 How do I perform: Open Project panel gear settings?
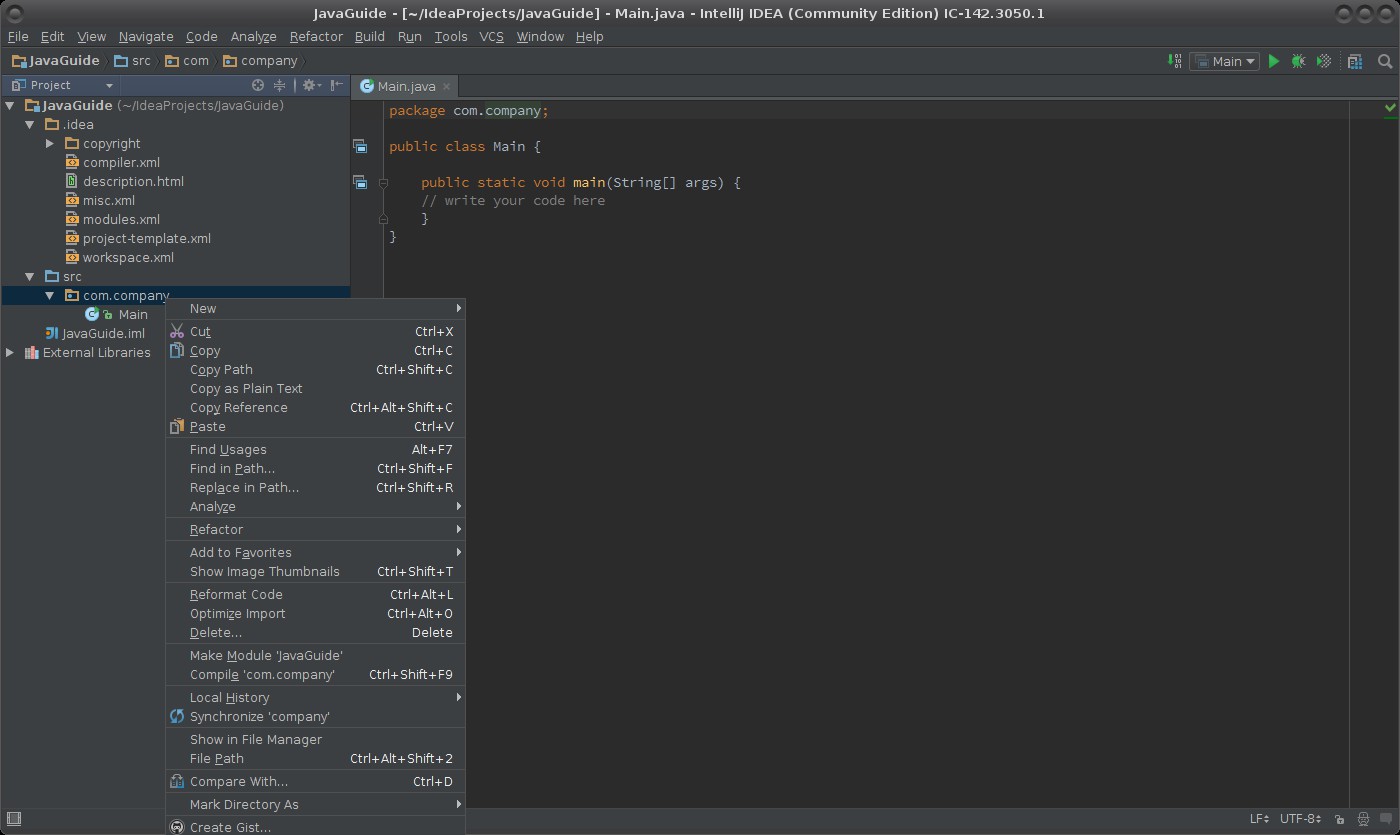coord(311,85)
